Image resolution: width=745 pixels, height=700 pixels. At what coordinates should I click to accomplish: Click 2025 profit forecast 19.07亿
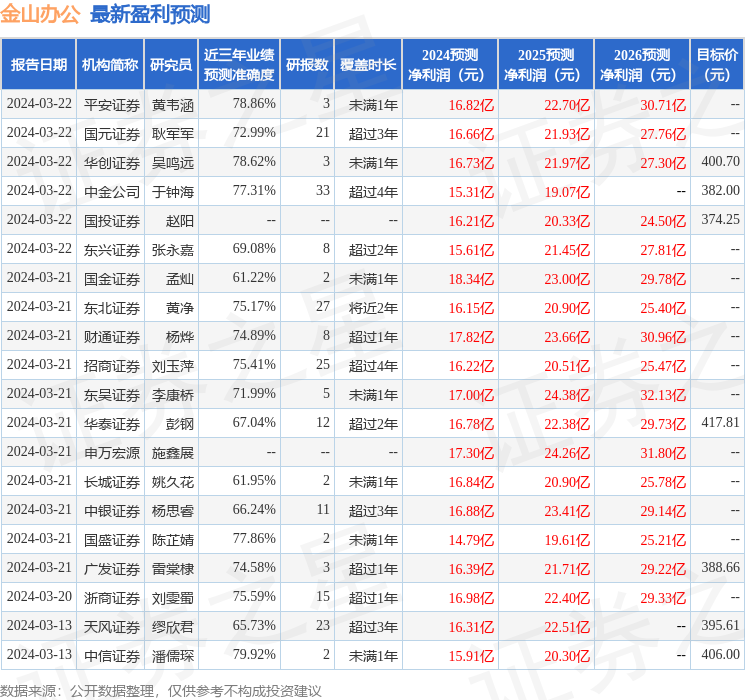tap(567, 192)
